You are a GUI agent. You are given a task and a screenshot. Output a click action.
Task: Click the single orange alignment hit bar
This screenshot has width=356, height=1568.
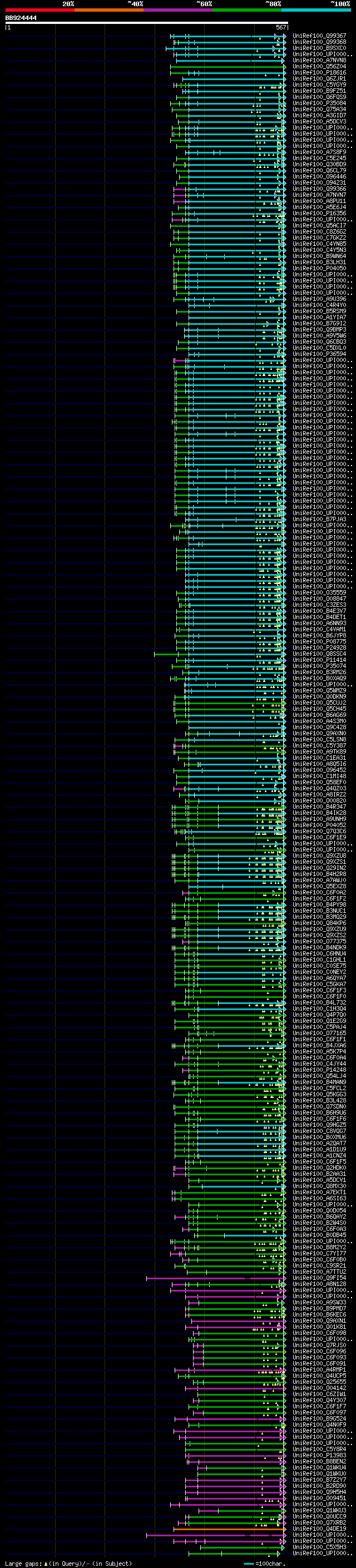[x=229, y=1529]
